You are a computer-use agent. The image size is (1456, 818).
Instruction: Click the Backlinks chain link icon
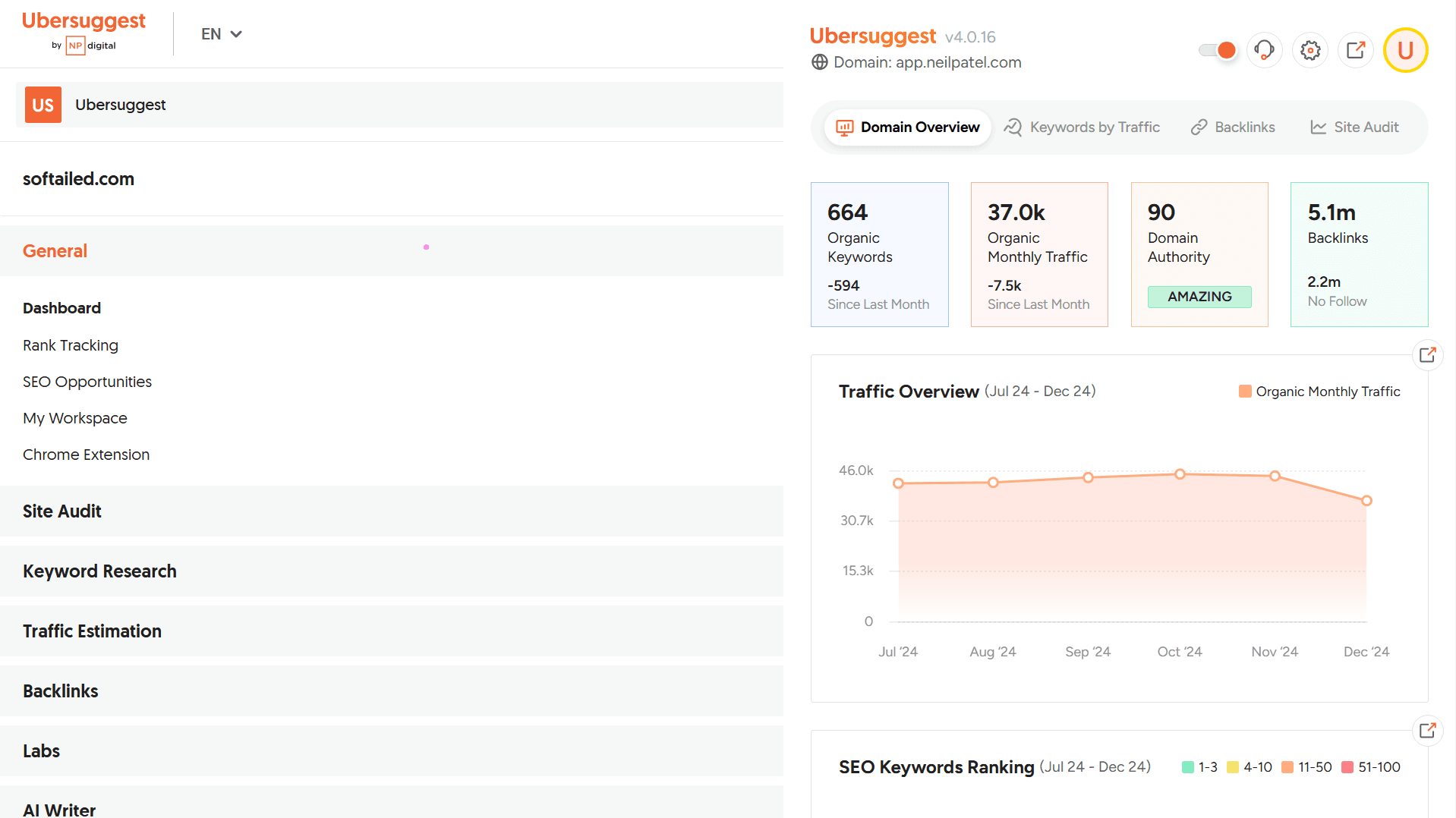tap(1199, 127)
